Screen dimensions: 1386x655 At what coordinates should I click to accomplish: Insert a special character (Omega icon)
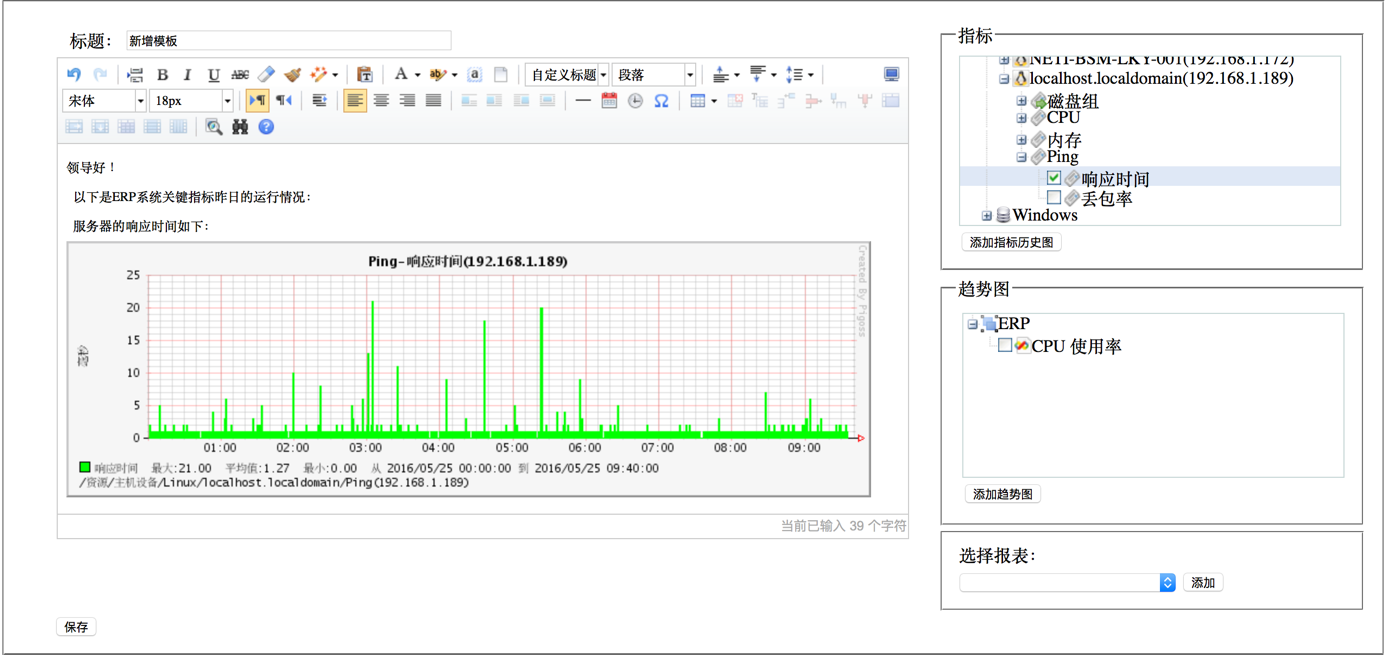click(x=661, y=101)
